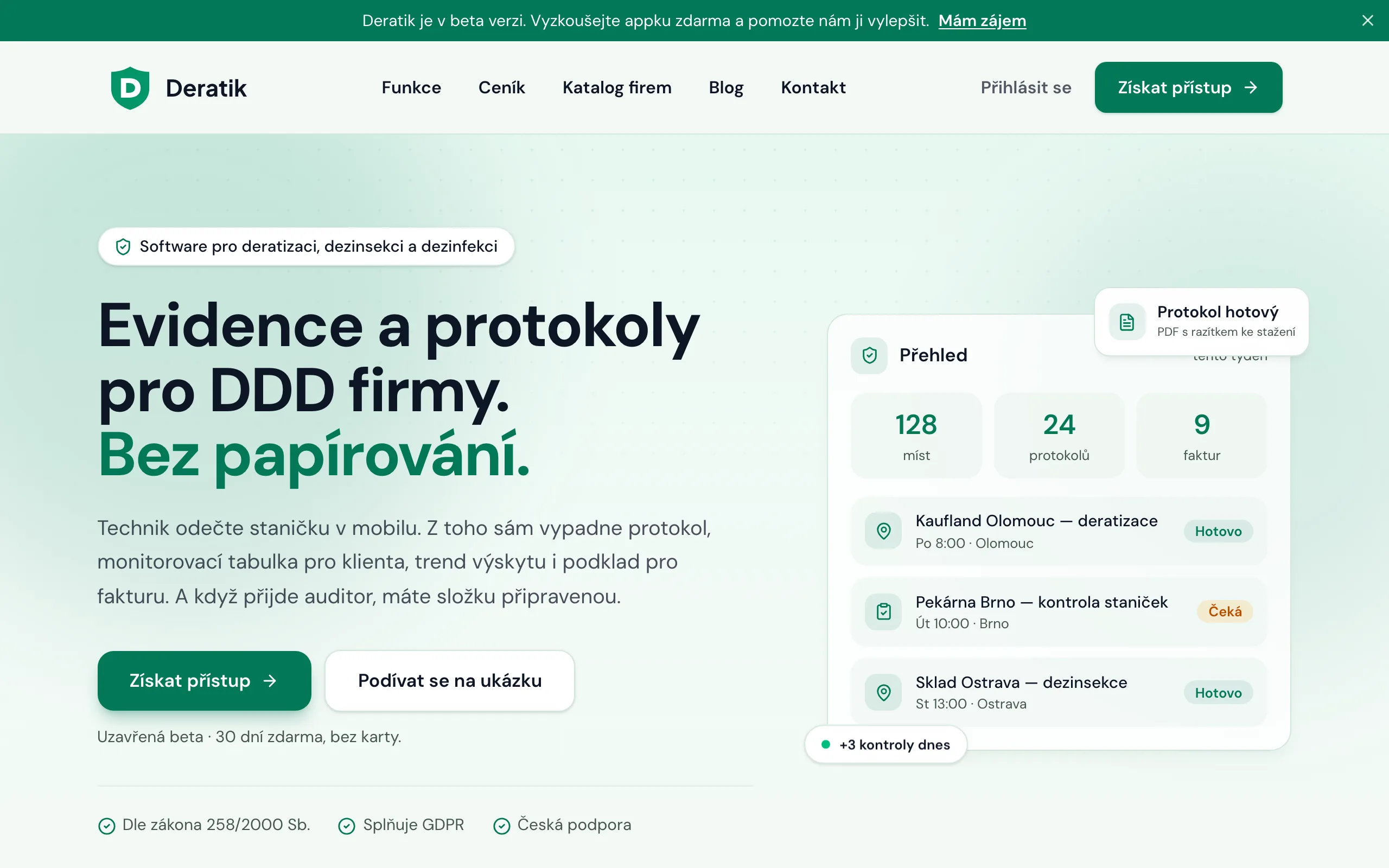Open the Ceník page
This screenshot has height=868, width=1389.
[x=502, y=87]
